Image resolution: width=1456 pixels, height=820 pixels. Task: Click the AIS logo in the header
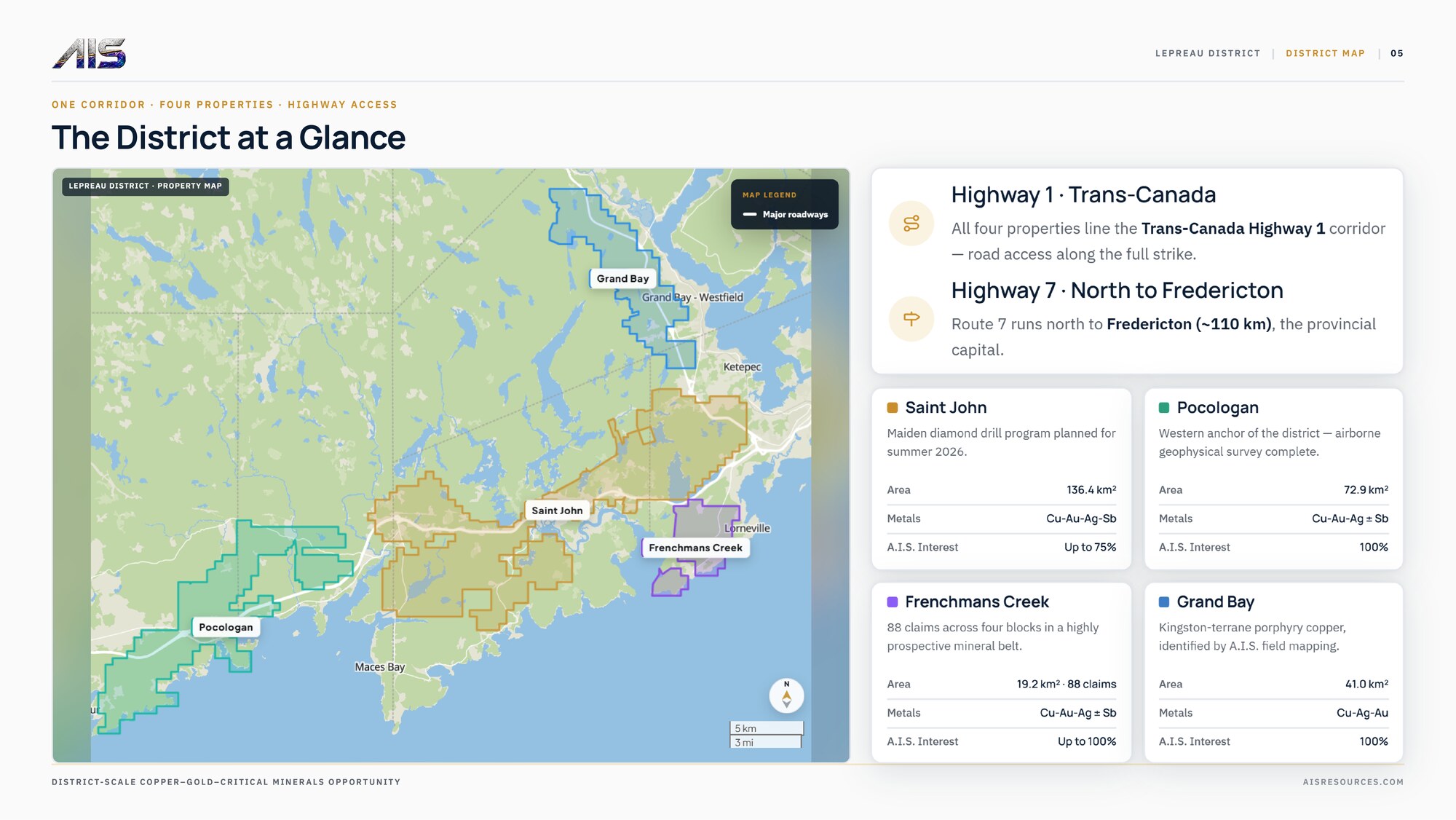[89, 53]
